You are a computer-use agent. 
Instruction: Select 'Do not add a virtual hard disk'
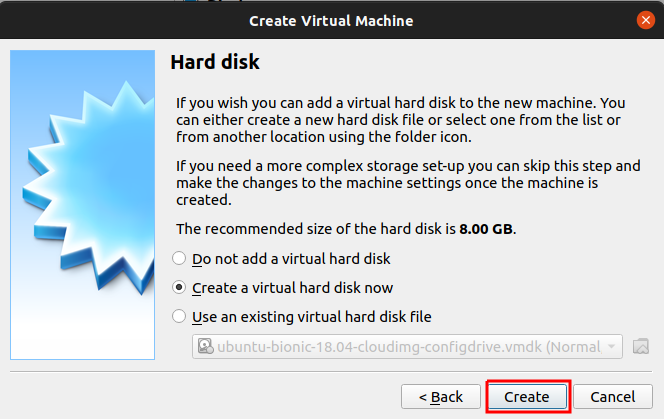(x=180, y=258)
